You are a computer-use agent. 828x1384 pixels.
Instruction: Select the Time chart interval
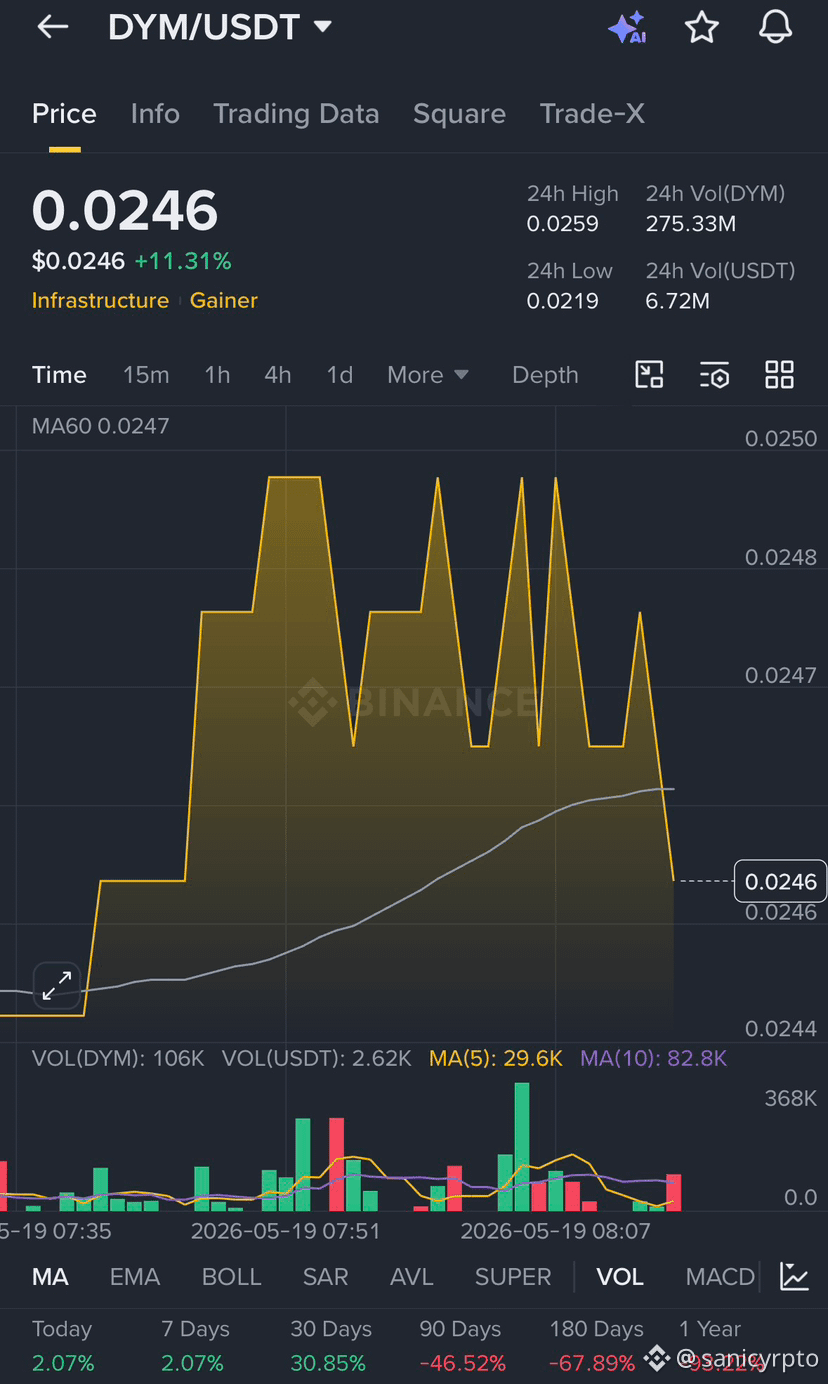click(x=59, y=375)
